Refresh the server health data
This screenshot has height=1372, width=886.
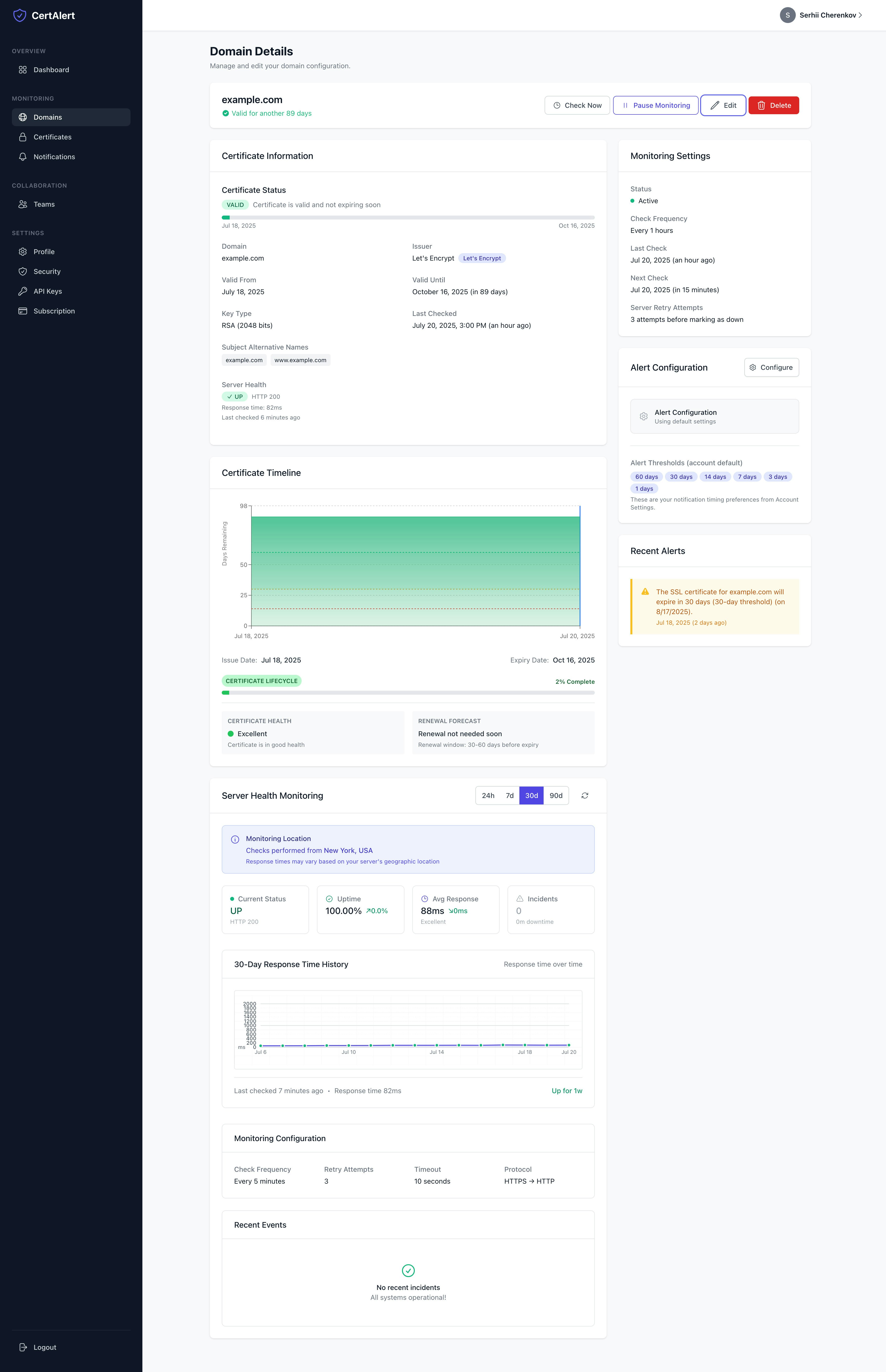pyautogui.click(x=585, y=796)
